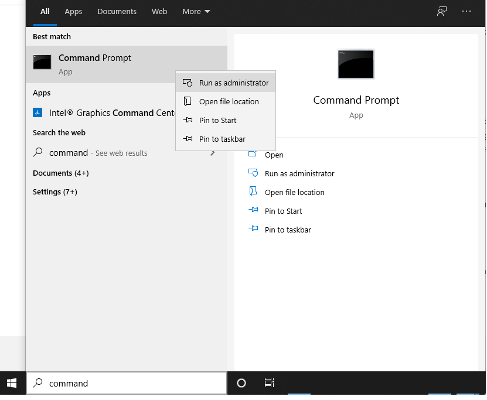Show Settings (7+) results
The height and width of the screenshot is (400, 487).
pos(55,192)
